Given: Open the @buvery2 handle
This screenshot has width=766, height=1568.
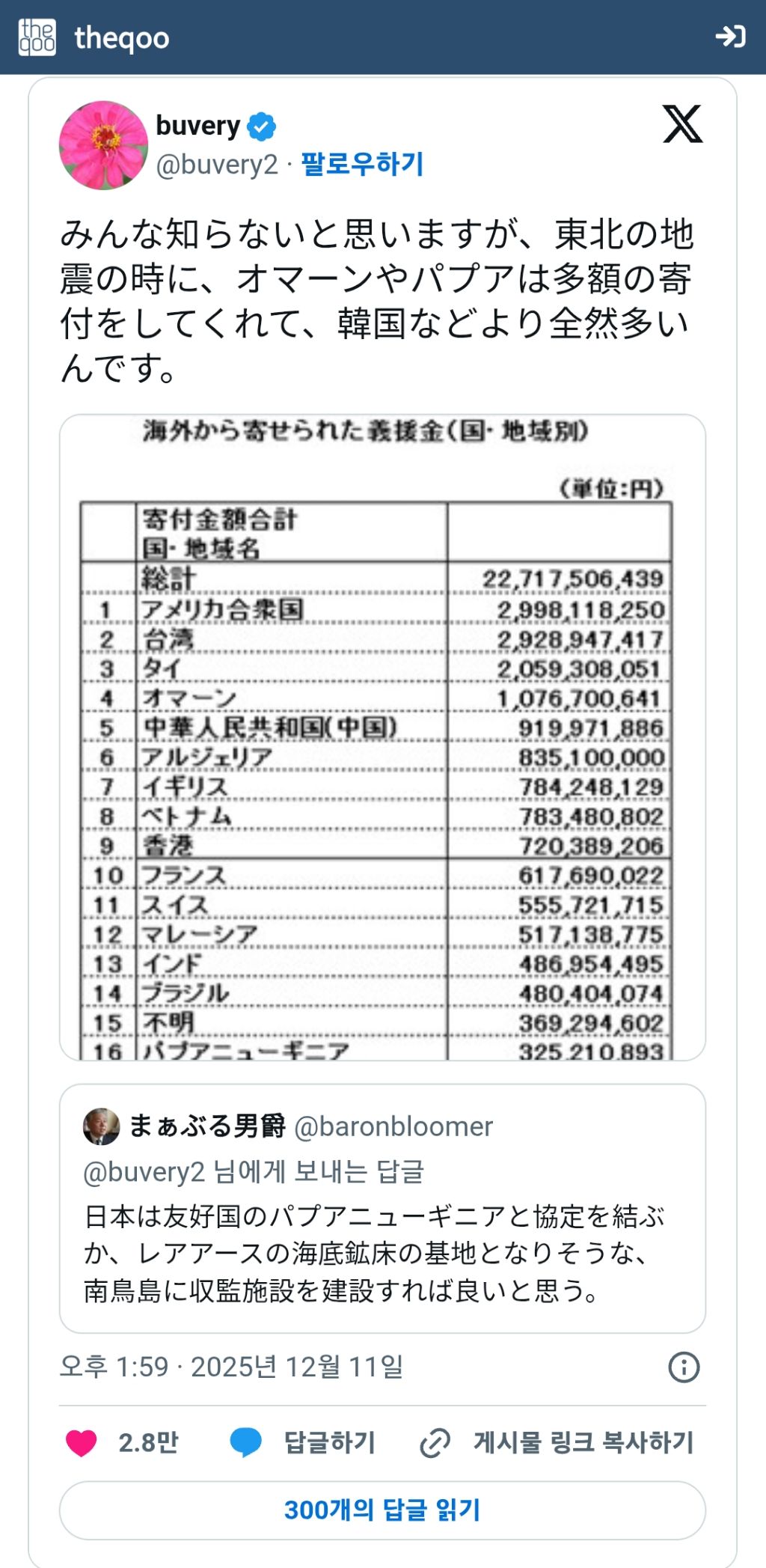Looking at the screenshot, I should tap(217, 165).
